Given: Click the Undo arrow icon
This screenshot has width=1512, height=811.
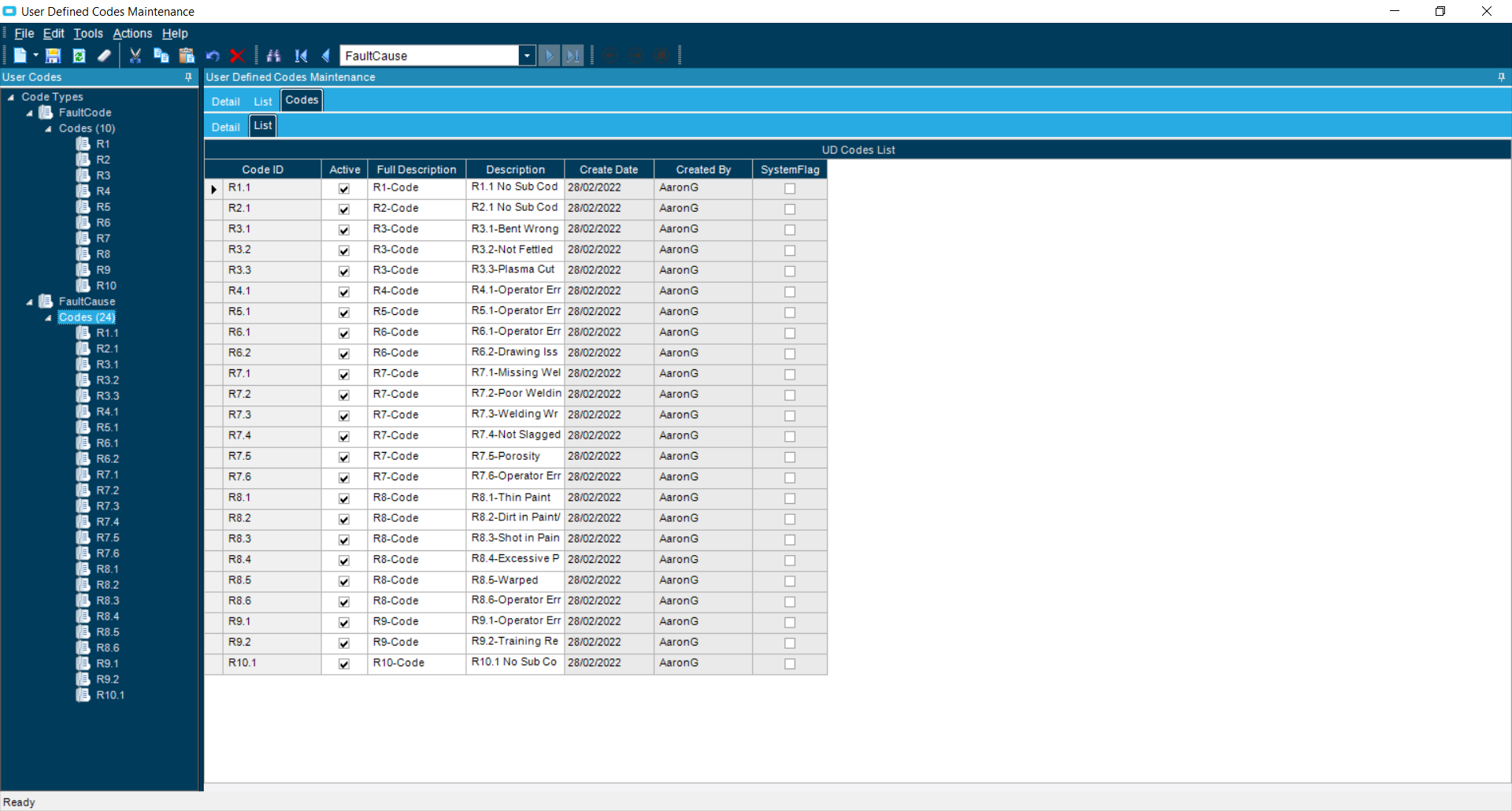Looking at the screenshot, I should click(213, 56).
